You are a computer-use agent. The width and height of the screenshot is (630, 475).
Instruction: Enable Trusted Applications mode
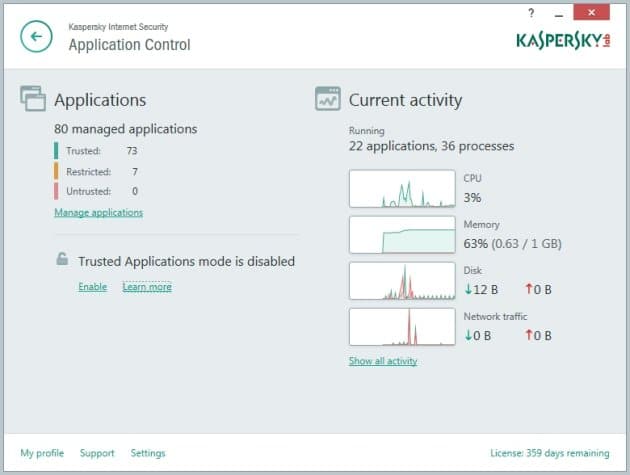[x=93, y=287]
